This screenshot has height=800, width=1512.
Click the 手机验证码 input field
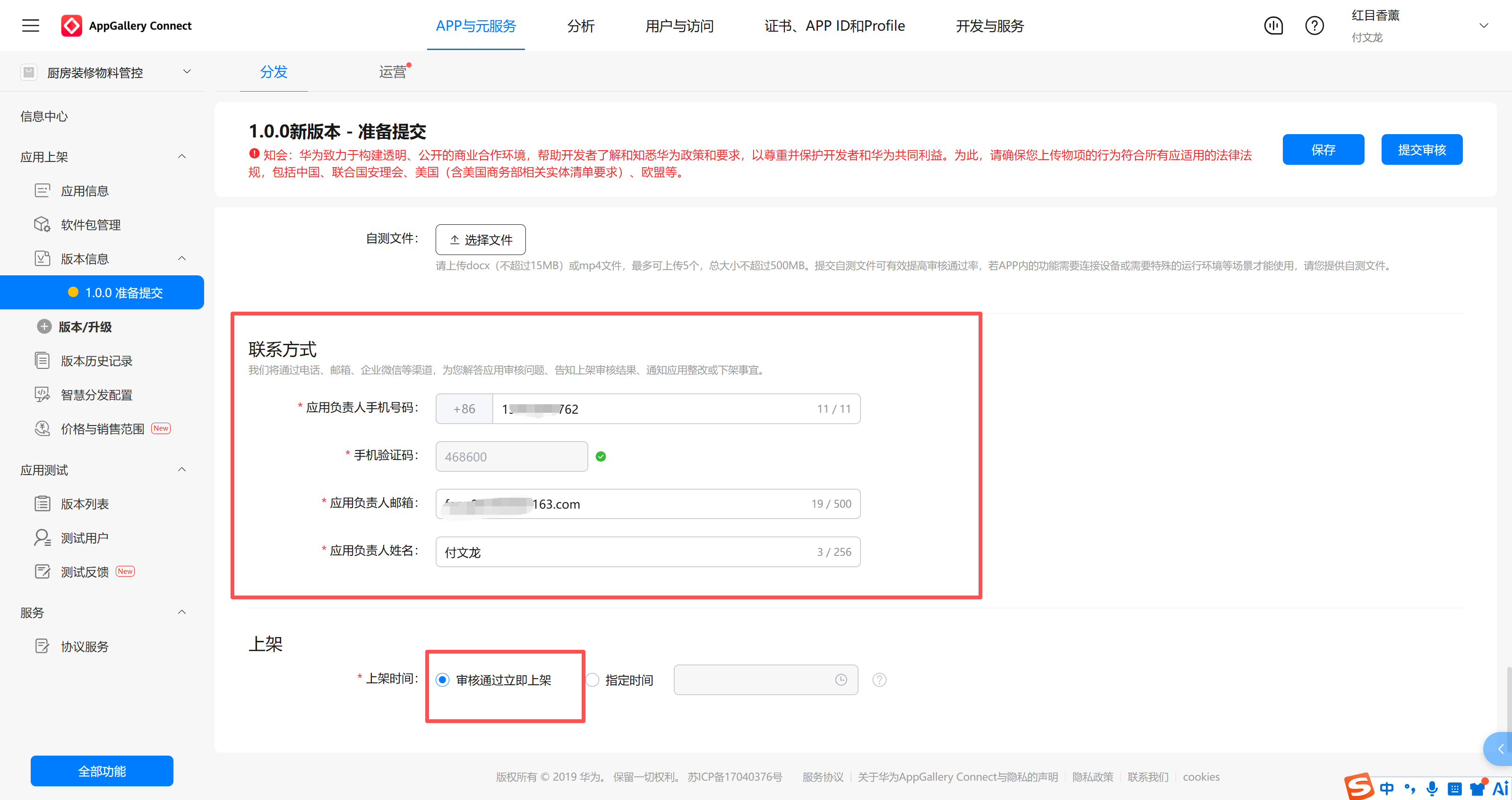coord(511,456)
